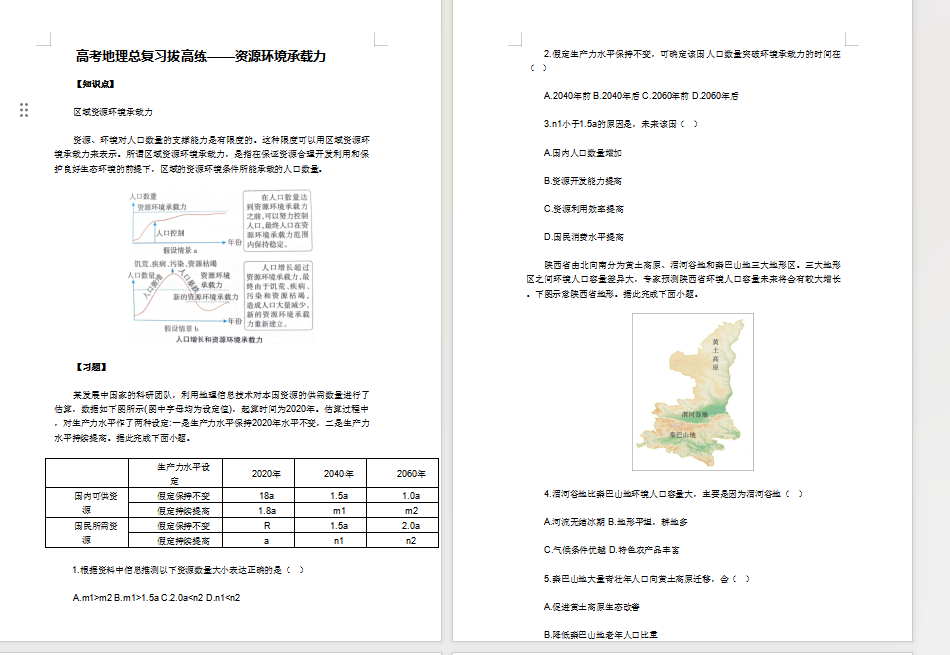This screenshot has width=950, height=655.
Task: Click the title 高考地理总复习拔高练——资源环境承载力
Action: point(201,56)
